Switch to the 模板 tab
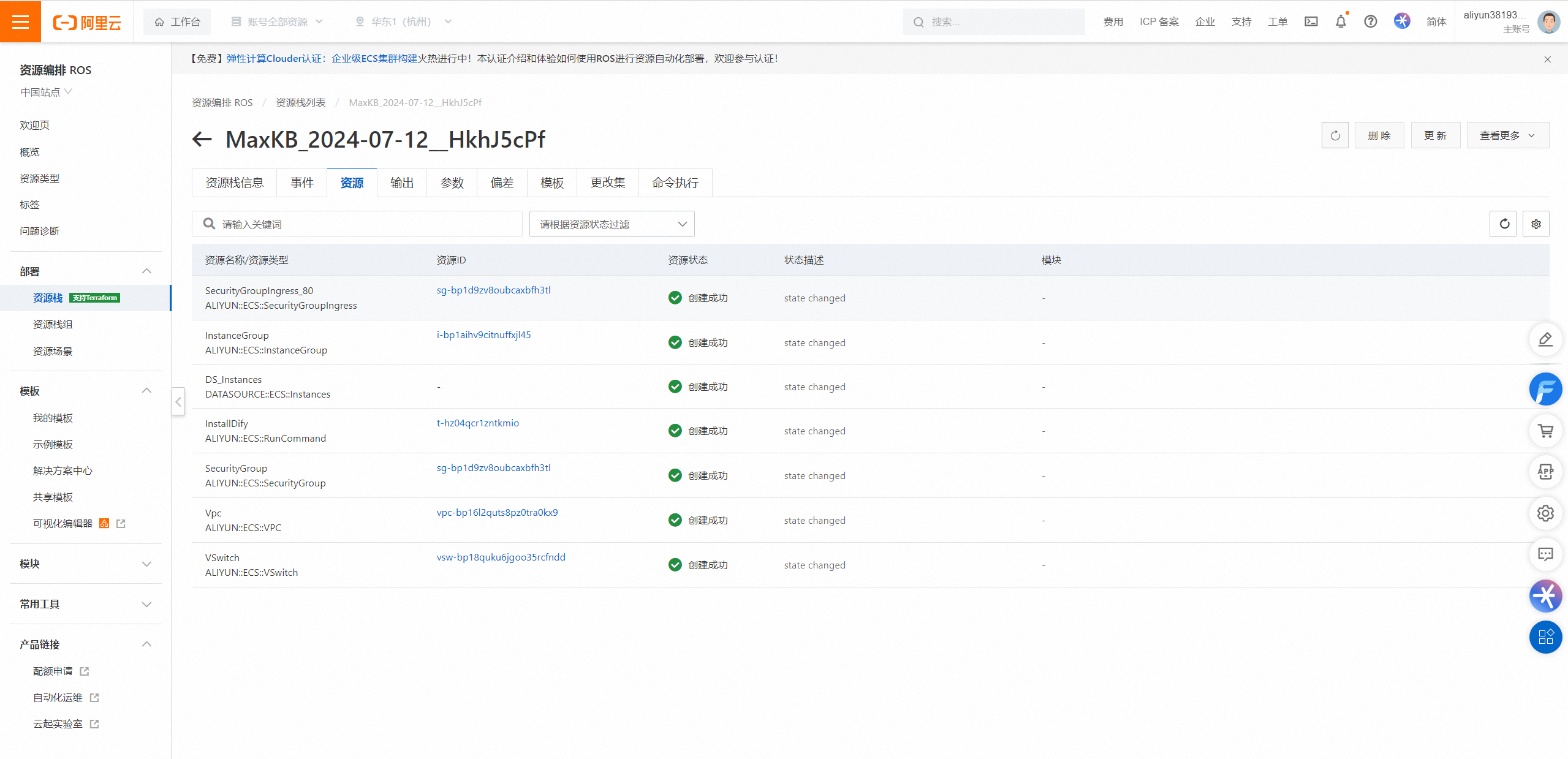This screenshot has height=759, width=1568. coord(552,183)
